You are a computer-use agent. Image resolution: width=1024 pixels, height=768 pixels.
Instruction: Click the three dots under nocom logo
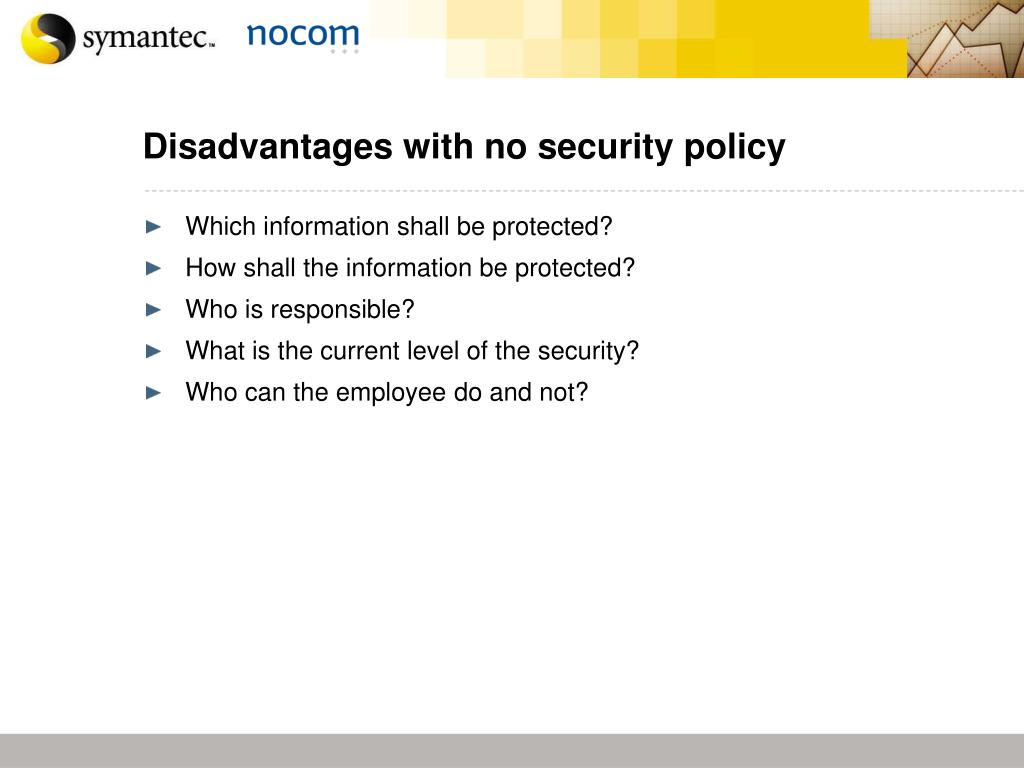point(344,51)
